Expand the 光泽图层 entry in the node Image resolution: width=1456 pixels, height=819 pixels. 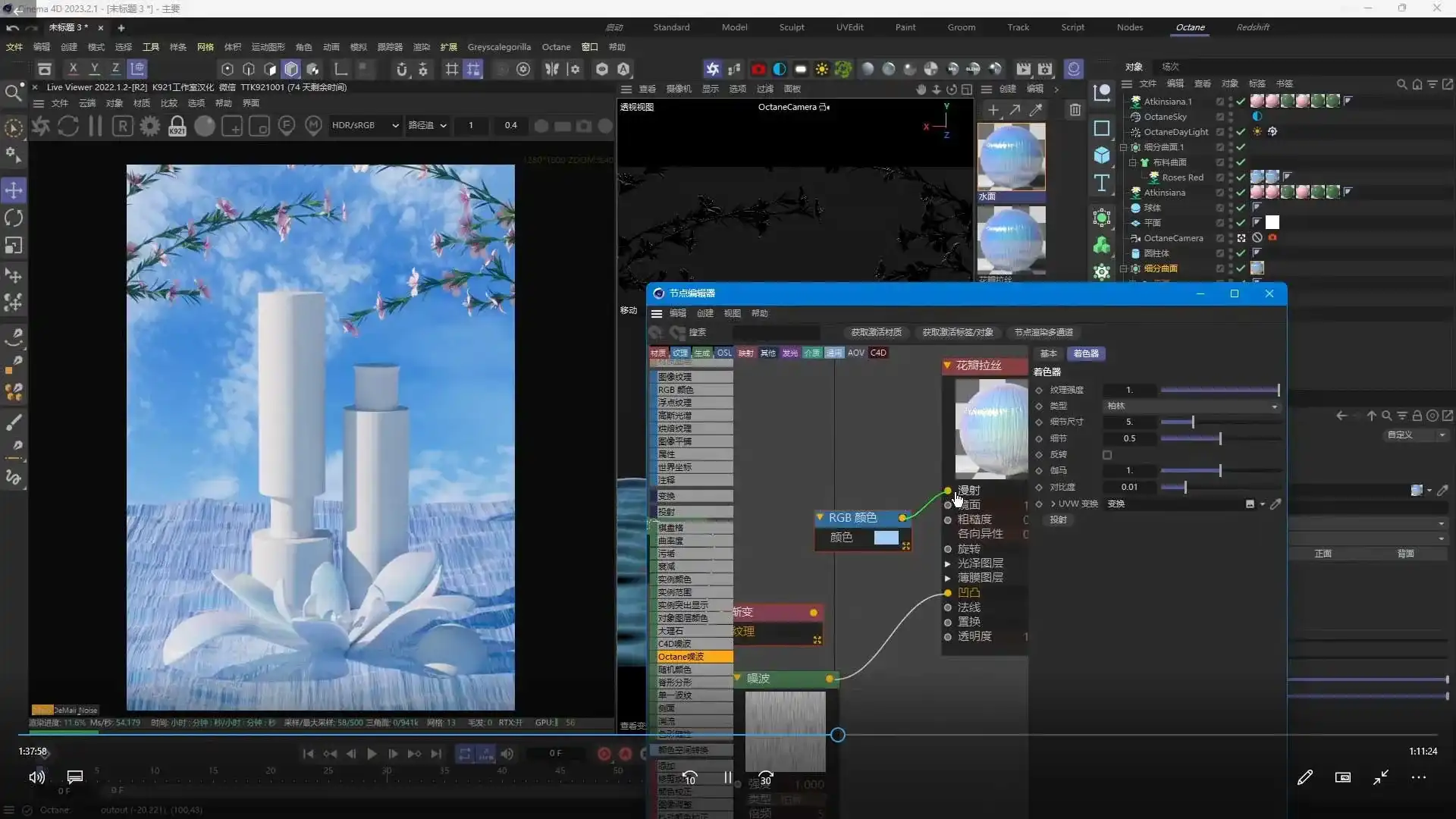(948, 563)
